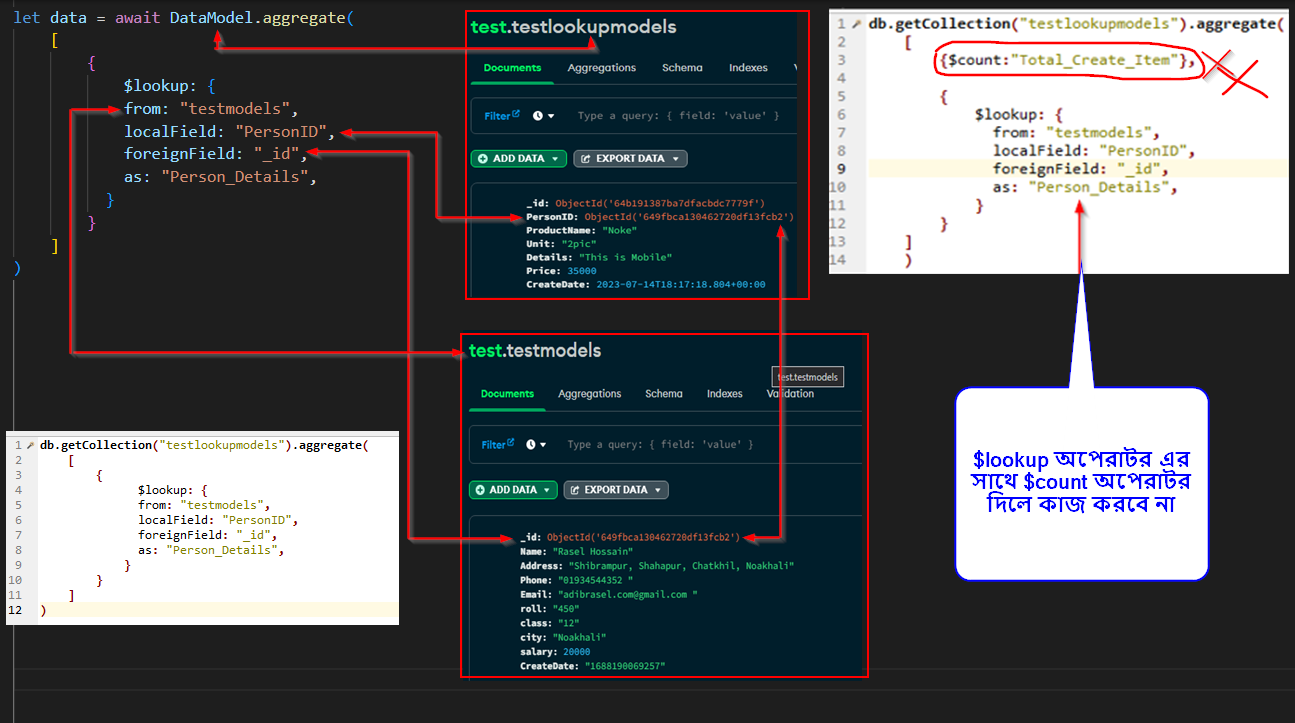Click the pencil icon on line 1 of bottom-left editor
Image resolution: width=1295 pixels, height=723 pixels.
[31, 444]
